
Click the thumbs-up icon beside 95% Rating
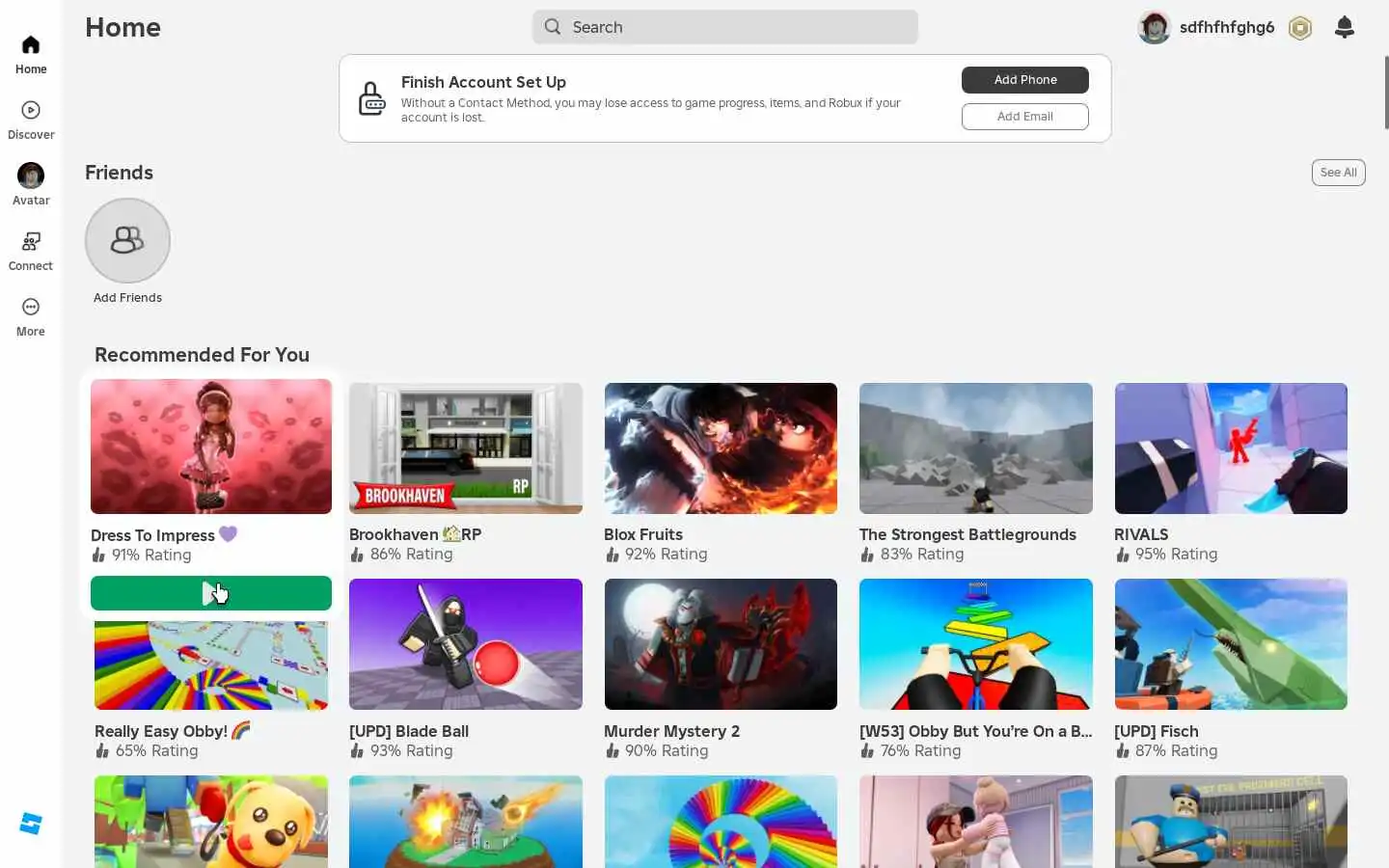click(x=1122, y=554)
